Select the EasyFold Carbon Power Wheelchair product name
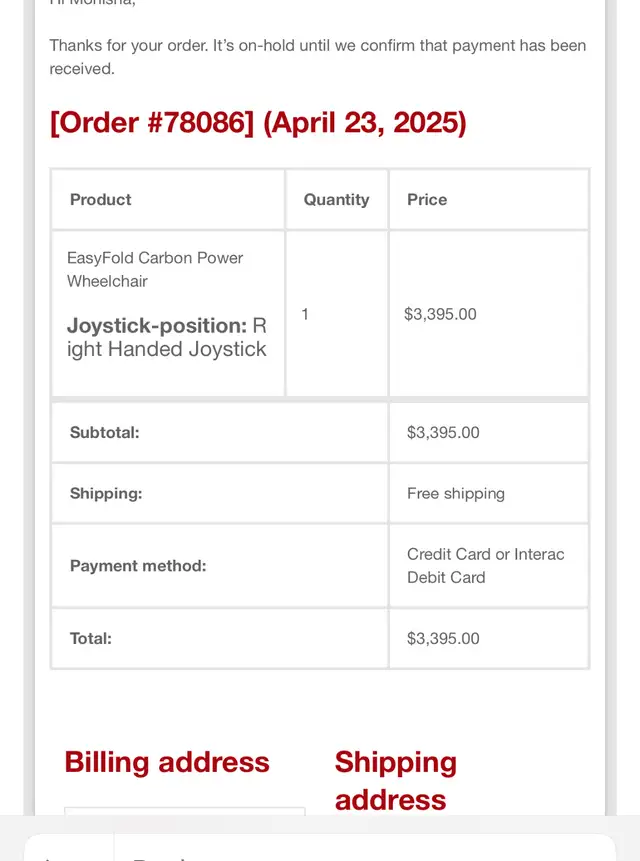Viewport: 640px width, 861px height. (x=155, y=269)
